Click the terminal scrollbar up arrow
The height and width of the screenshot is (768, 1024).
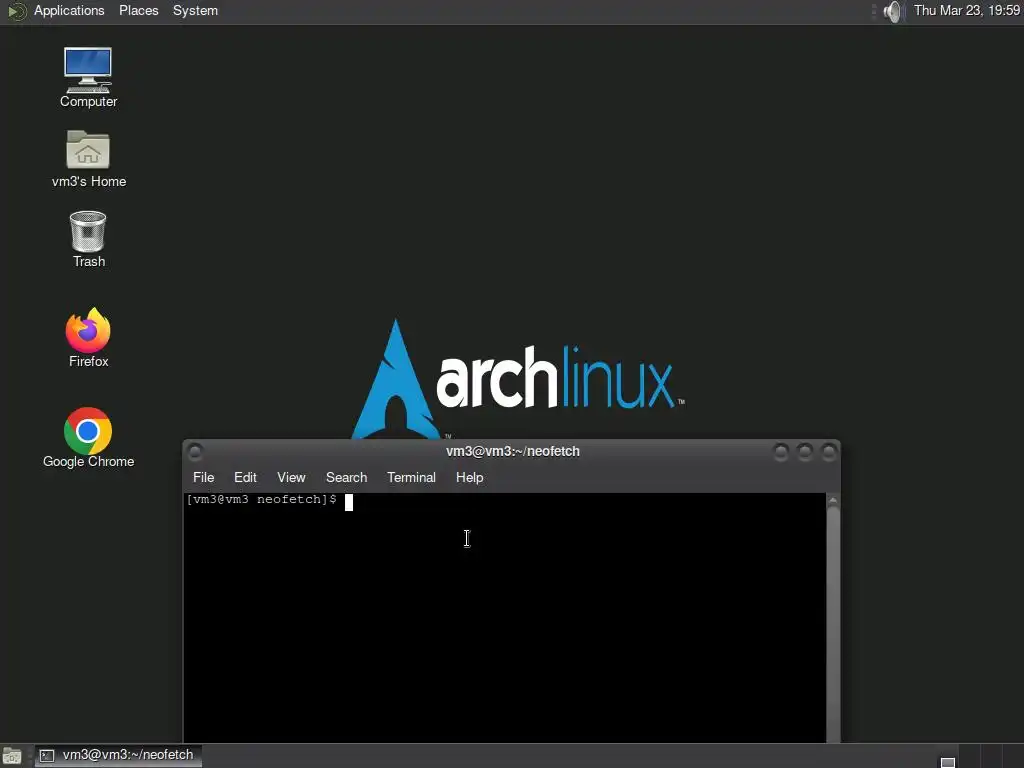[x=833, y=501]
